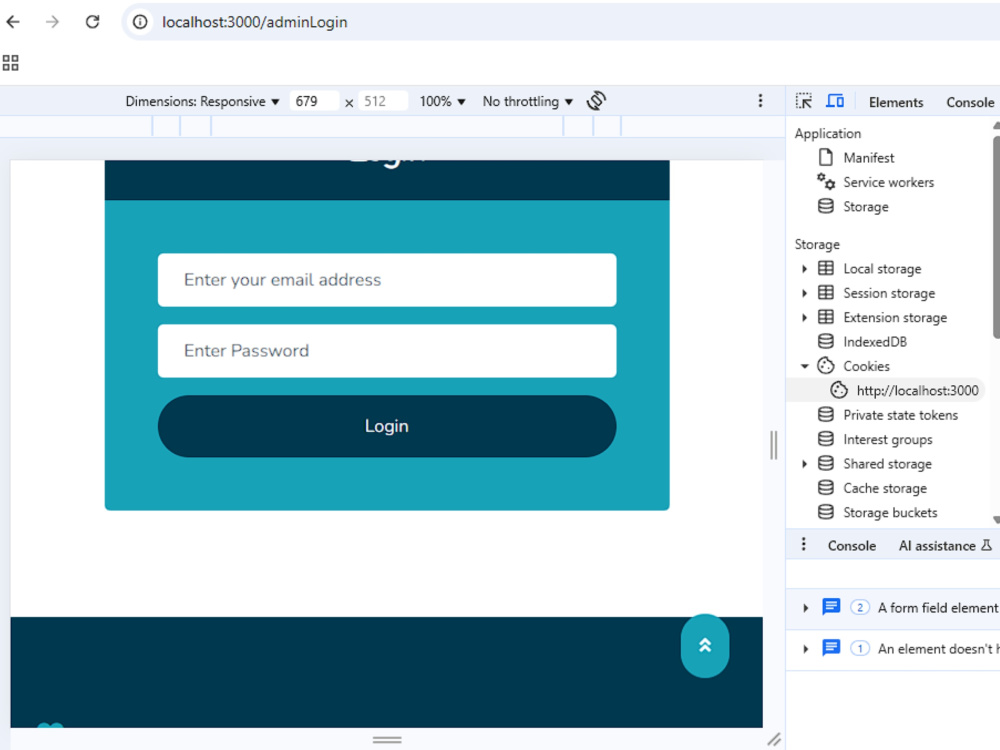Click the Session storage label
Viewport: 1000px width, 750px height.
tap(889, 293)
